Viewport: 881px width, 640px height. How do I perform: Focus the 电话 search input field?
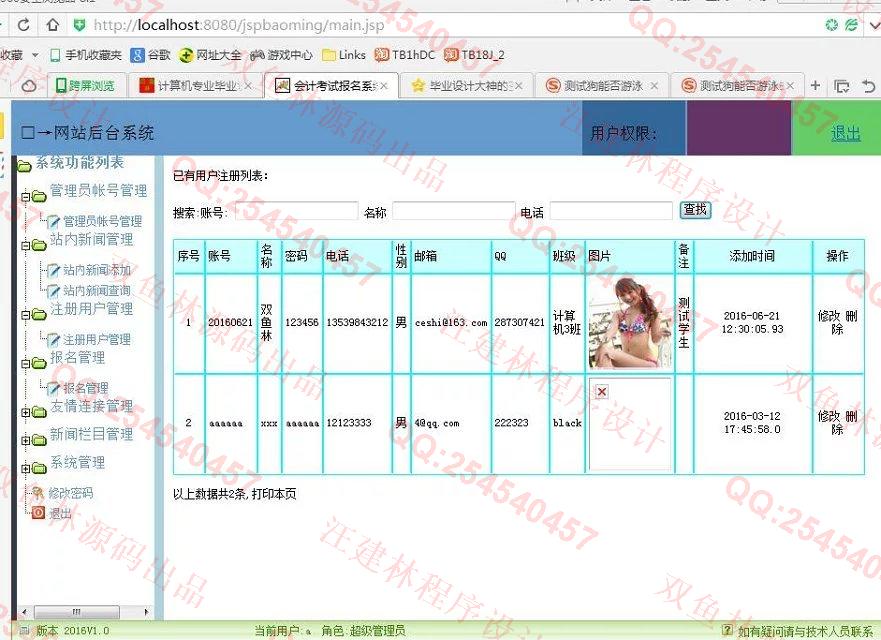pyautogui.click(x=611, y=211)
